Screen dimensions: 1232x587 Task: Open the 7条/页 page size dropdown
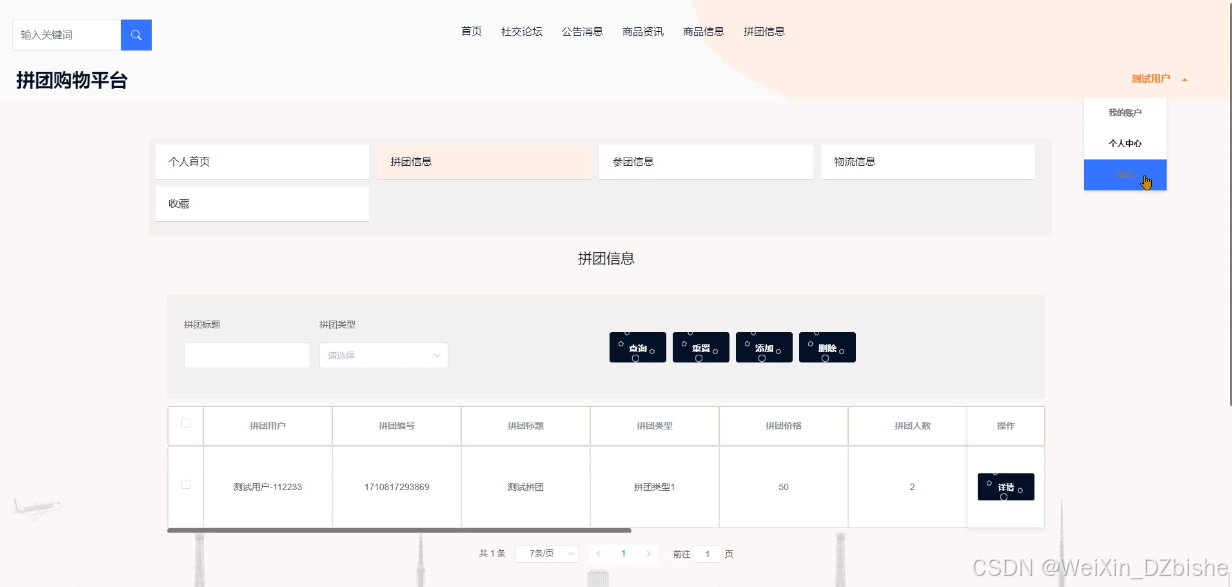[x=547, y=553]
